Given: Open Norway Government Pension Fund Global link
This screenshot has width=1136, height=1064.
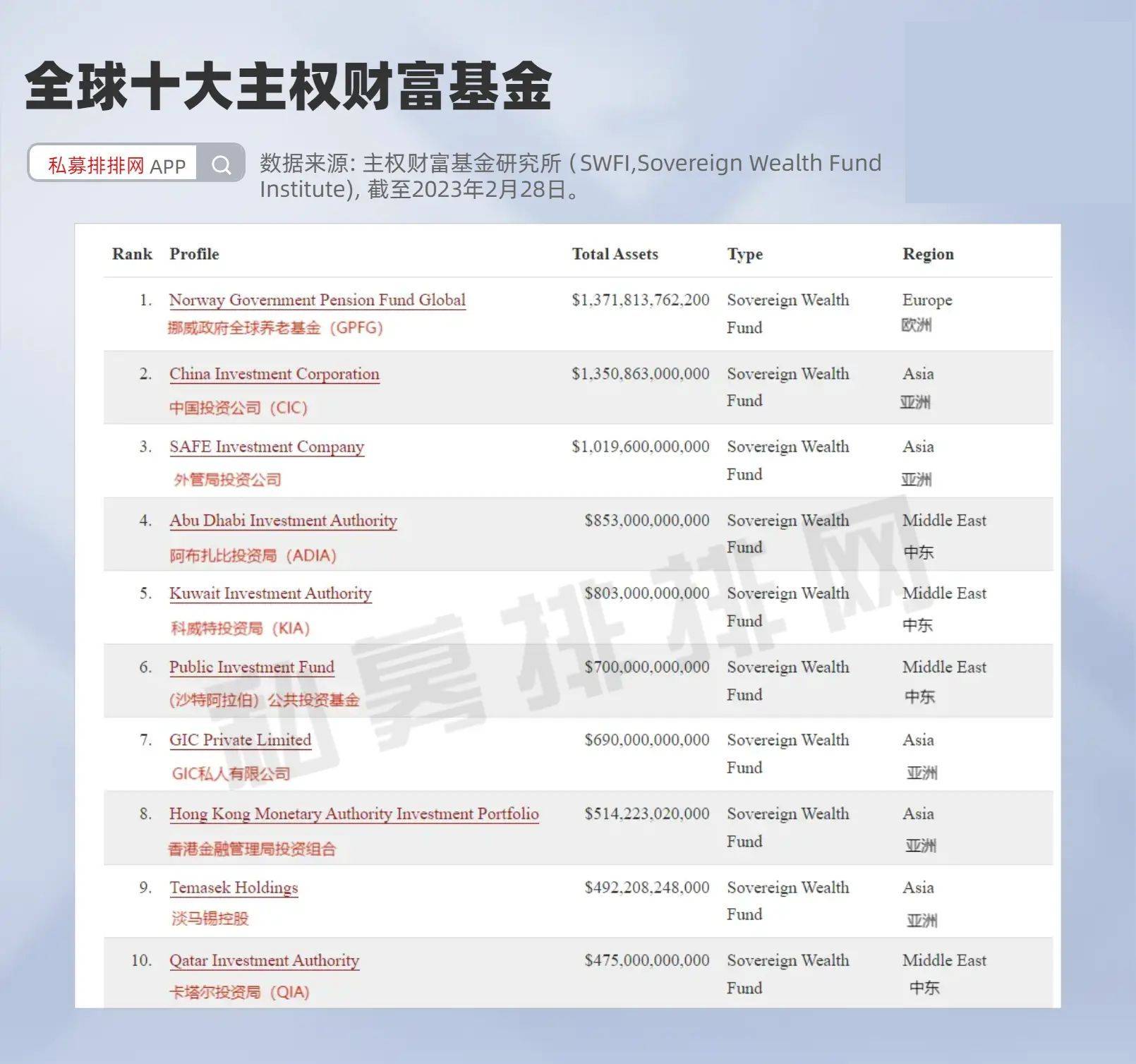Looking at the screenshot, I should [317, 300].
